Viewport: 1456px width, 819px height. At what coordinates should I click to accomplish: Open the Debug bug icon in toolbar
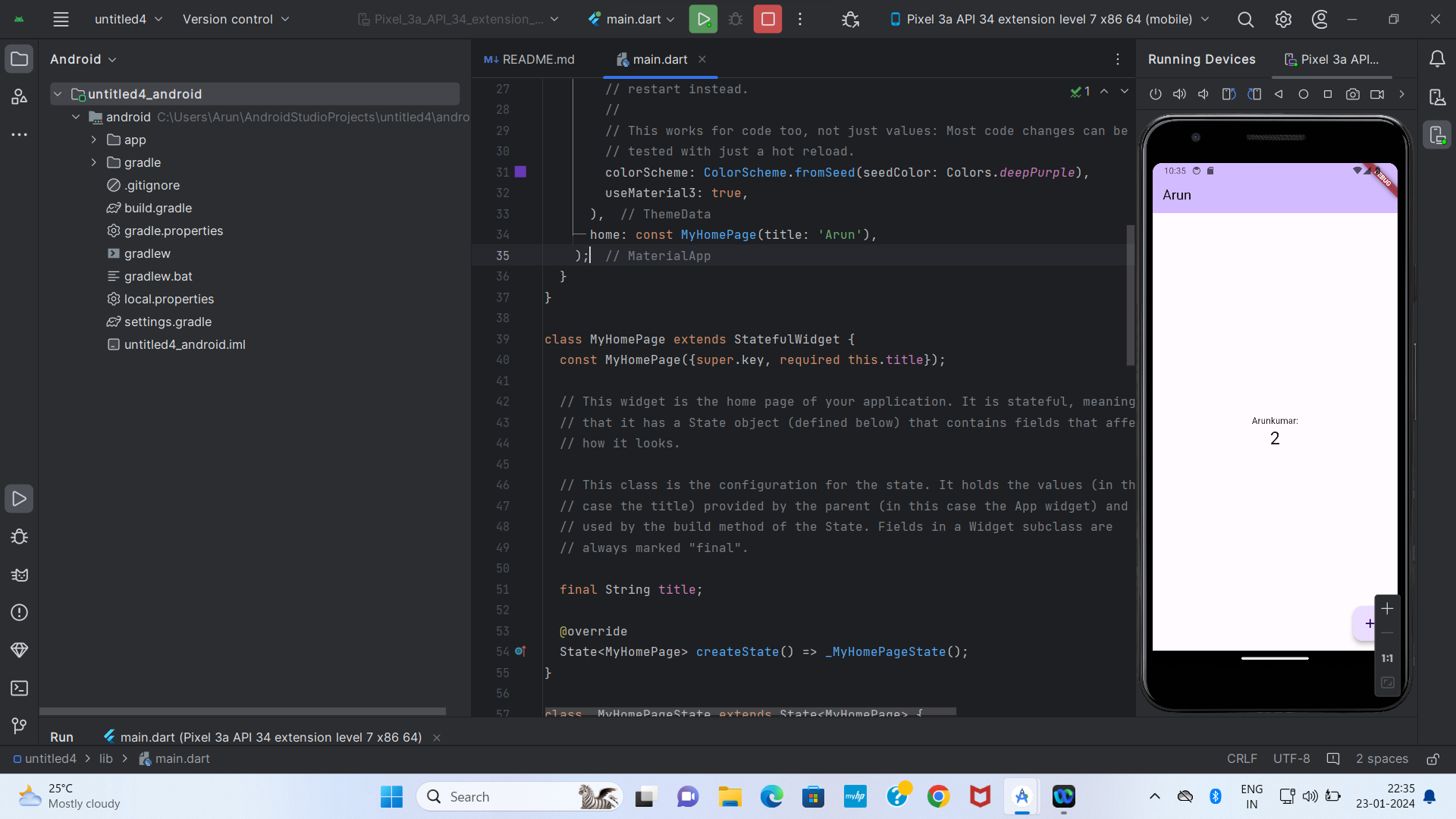click(735, 19)
